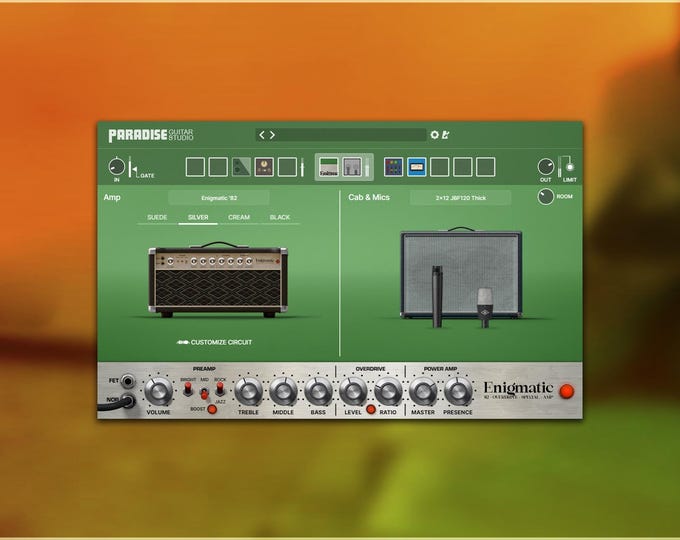Select the large-diaphragm silver microphone
This screenshot has width=680, height=540.
coord(485,307)
